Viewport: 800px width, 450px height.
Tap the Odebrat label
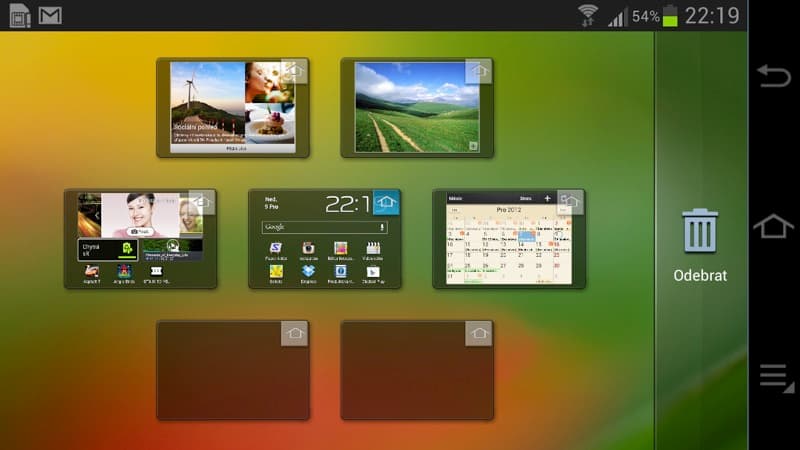(x=700, y=276)
